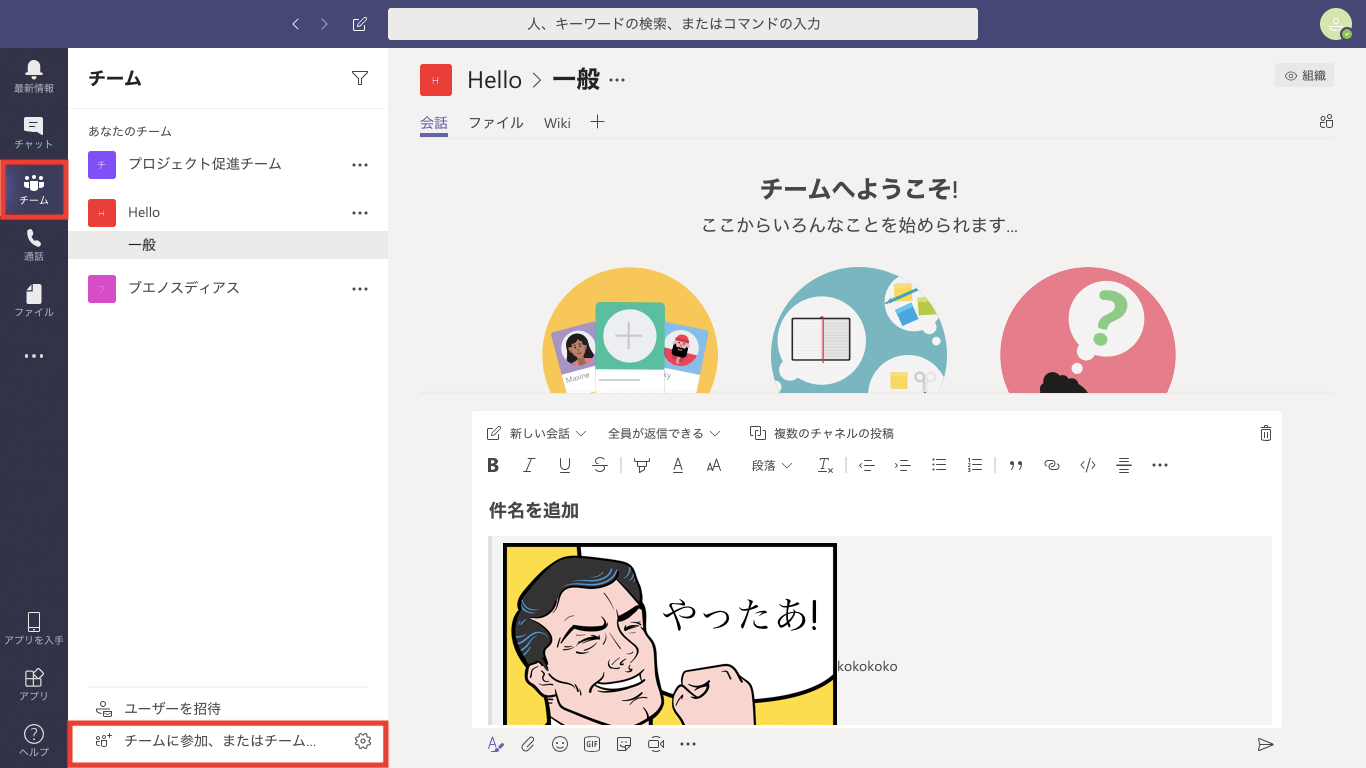Toggle italic formatting

[x=529, y=465]
